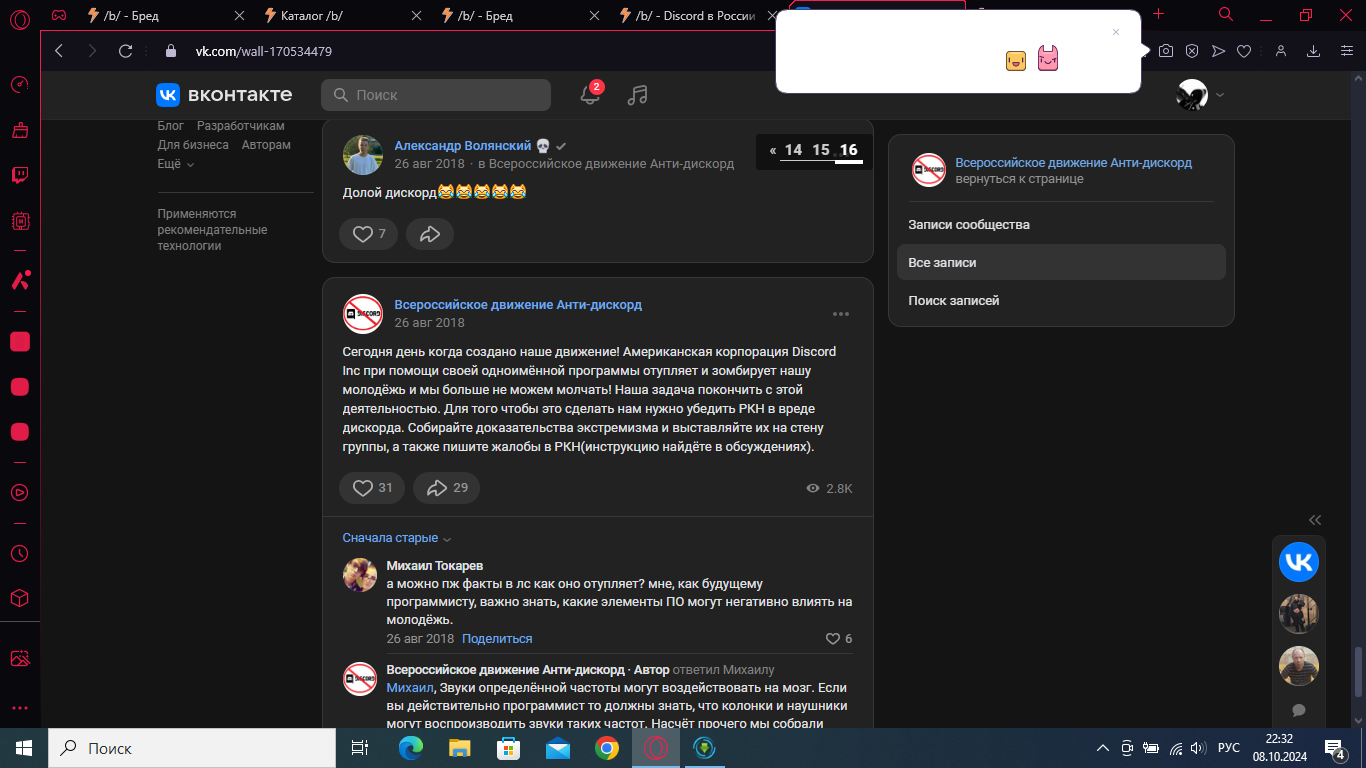Click Поделиться under Михаил Токарев's comment
Viewport: 1366px width, 768px height.
[x=497, y=639]
